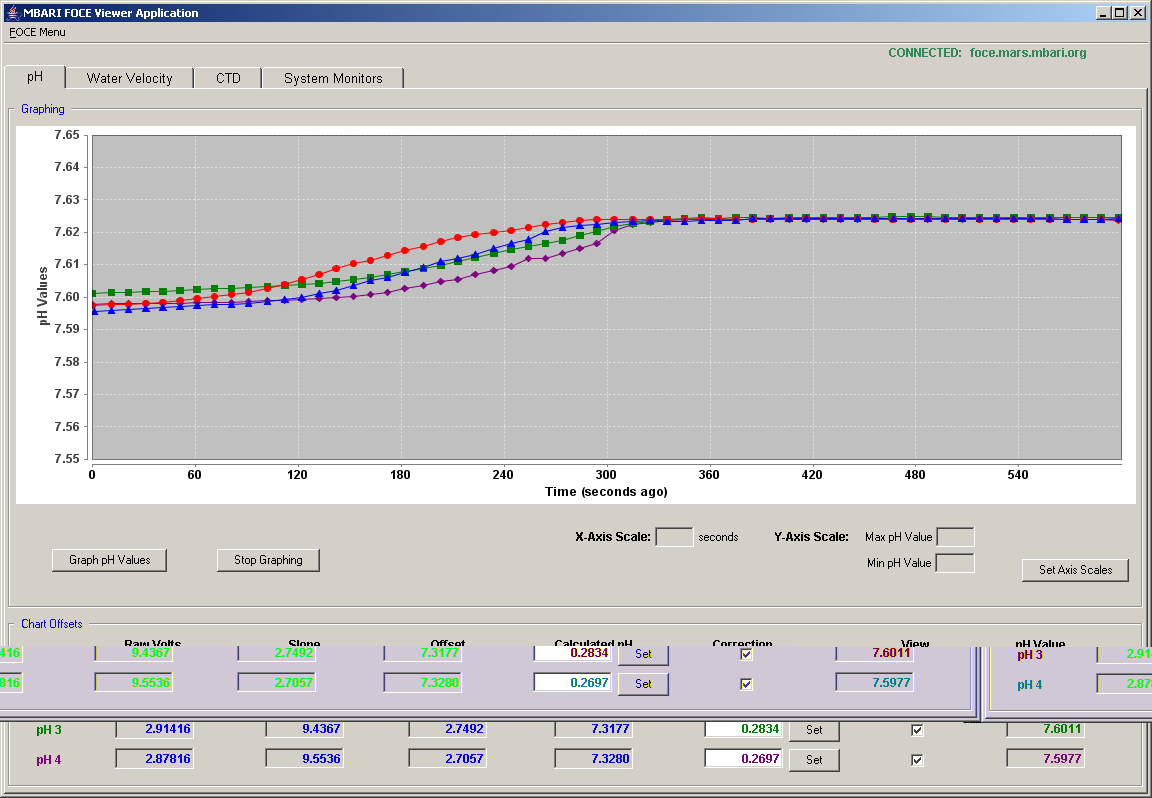Image resolution: width=1152 pixels, height=798 pixels.
Task: Focus the Max pH Value field
Action: [956, 537]
